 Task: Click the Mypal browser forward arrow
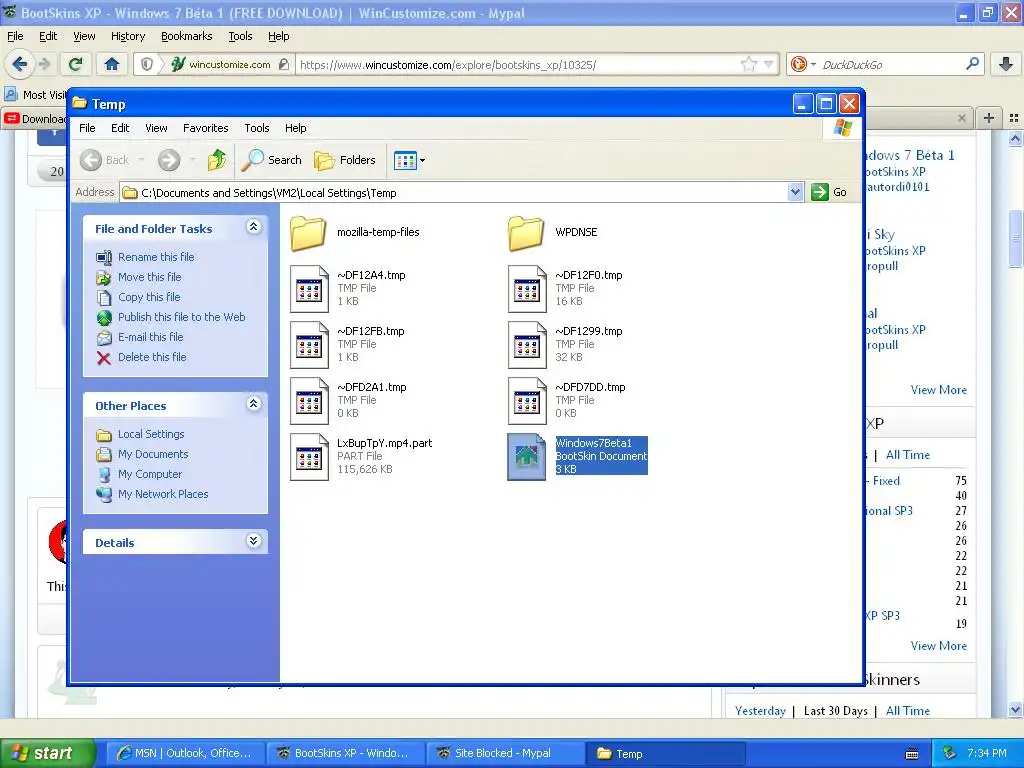tap(44, 64)
